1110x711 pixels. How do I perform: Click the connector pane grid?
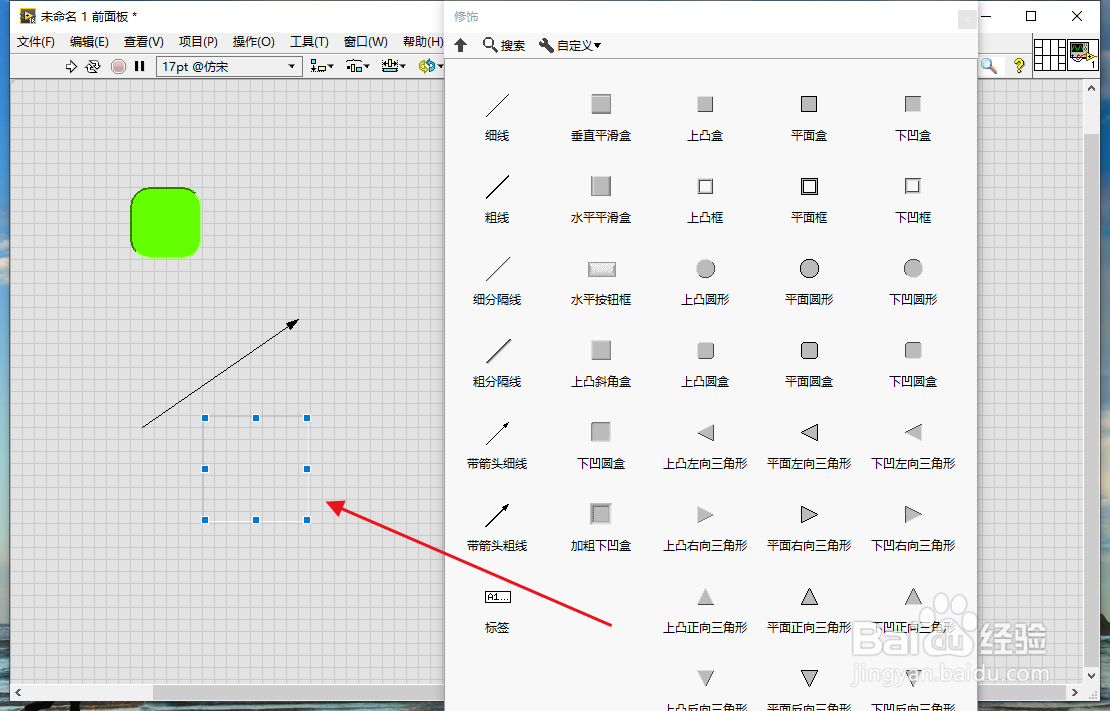pyautogui.click(x=1050, y=55)
